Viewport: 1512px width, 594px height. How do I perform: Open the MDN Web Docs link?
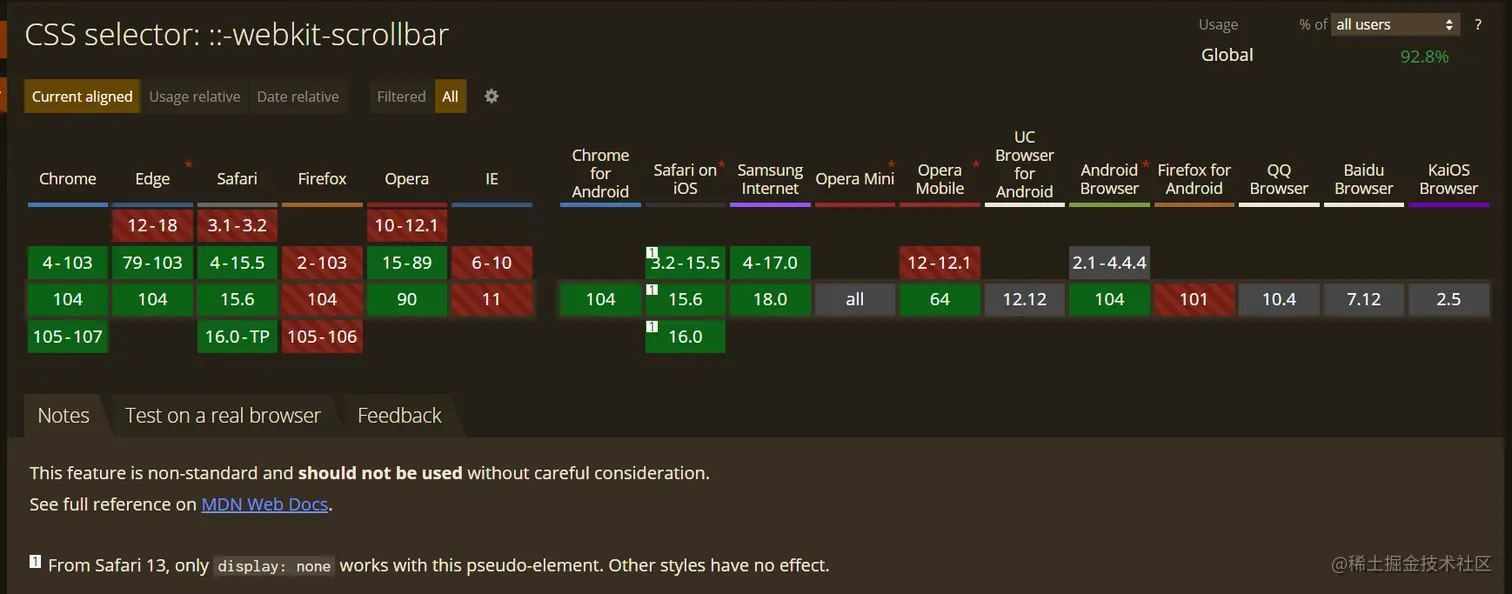pos(265,504)
